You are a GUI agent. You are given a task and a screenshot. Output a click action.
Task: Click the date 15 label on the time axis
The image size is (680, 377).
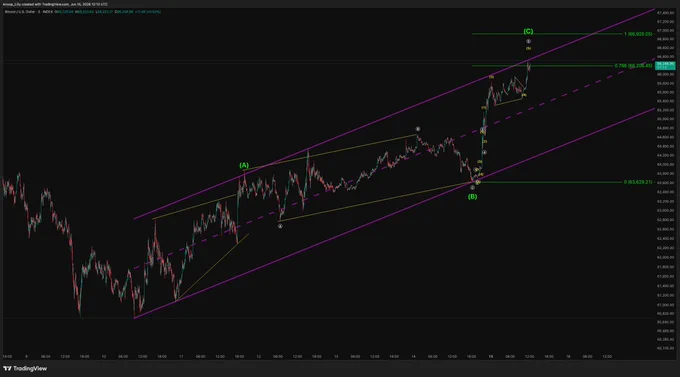click(x=491, y=357)
